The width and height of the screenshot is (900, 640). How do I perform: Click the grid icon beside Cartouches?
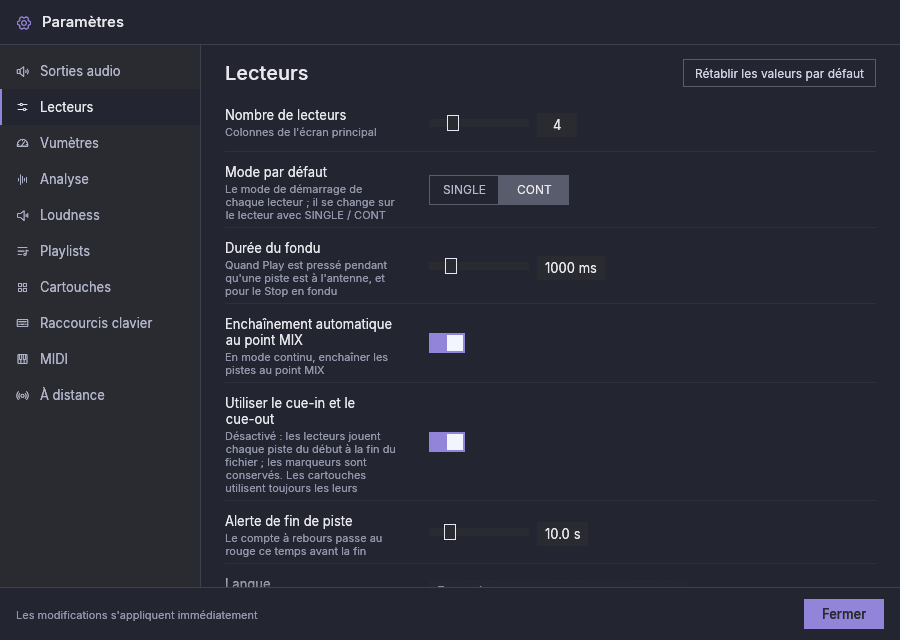tap(22, 288)
